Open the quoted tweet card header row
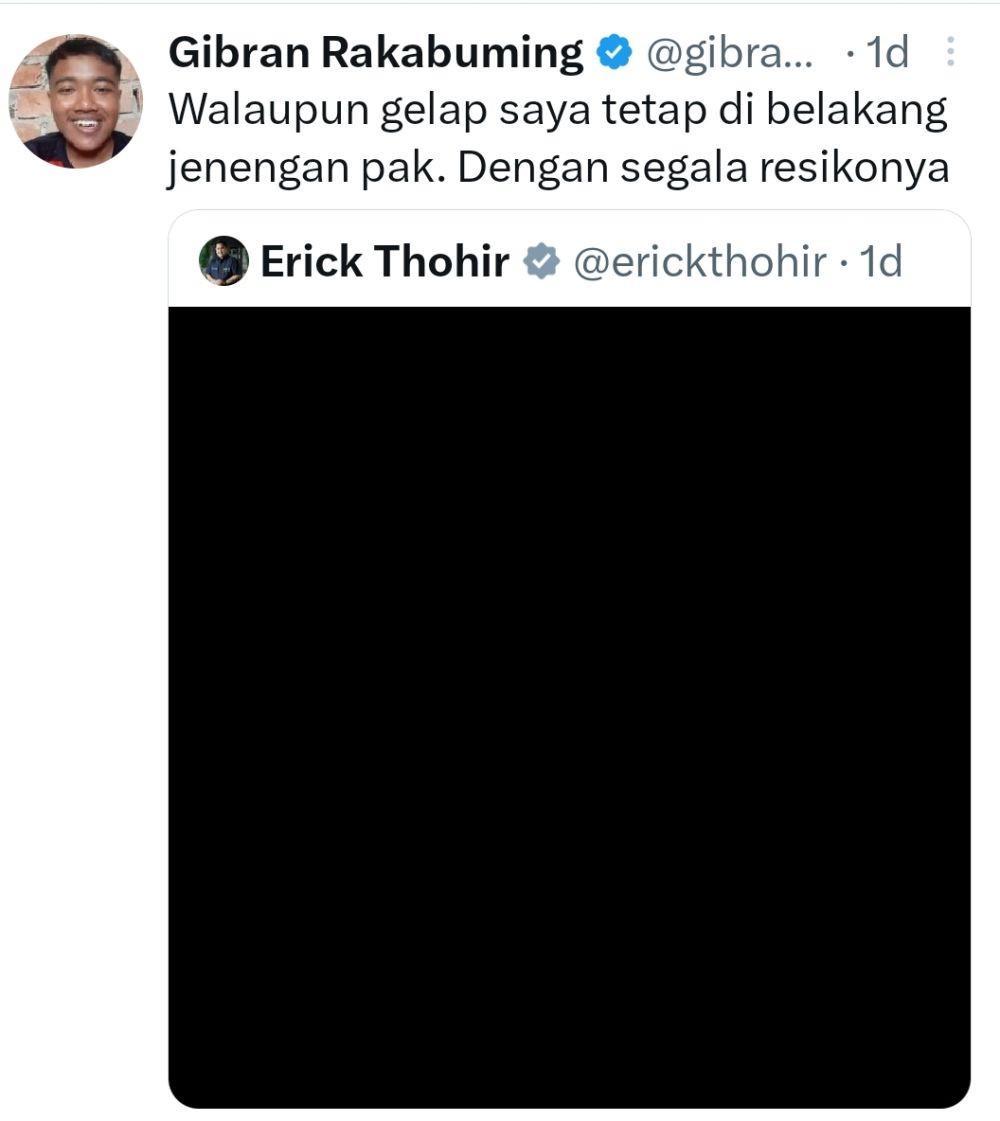 click(569, 260)
